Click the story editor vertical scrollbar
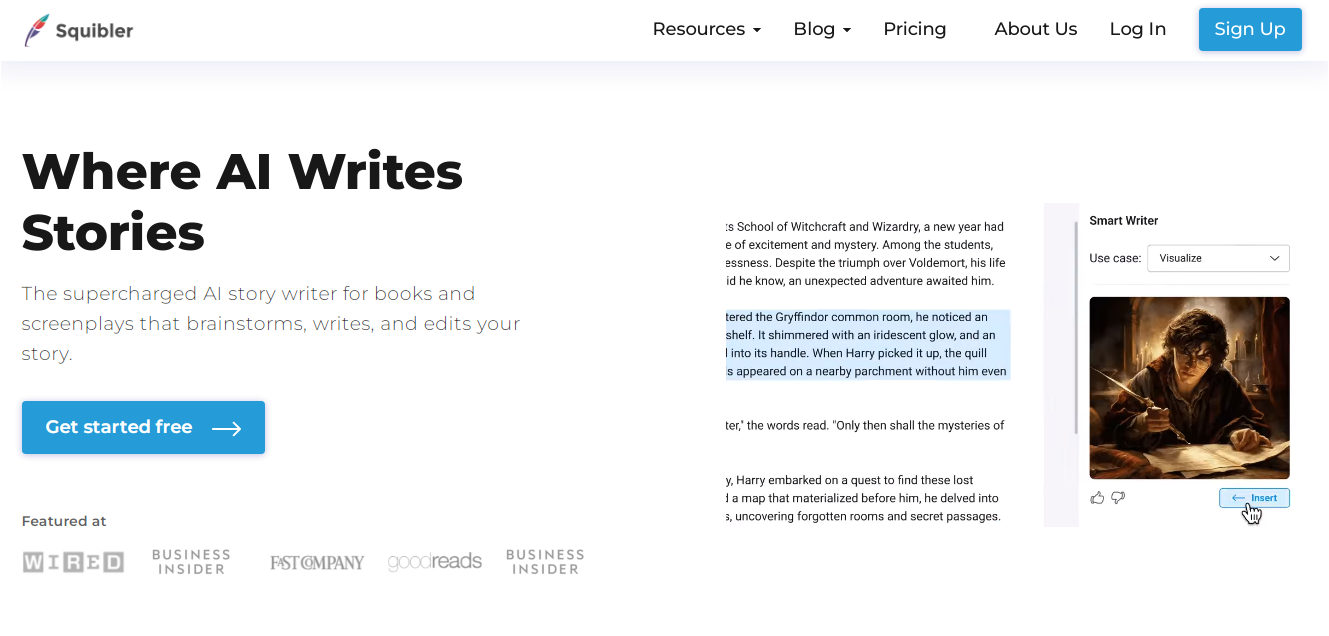The height and width of the screenshot is (636, 1329). [1076, 330]
